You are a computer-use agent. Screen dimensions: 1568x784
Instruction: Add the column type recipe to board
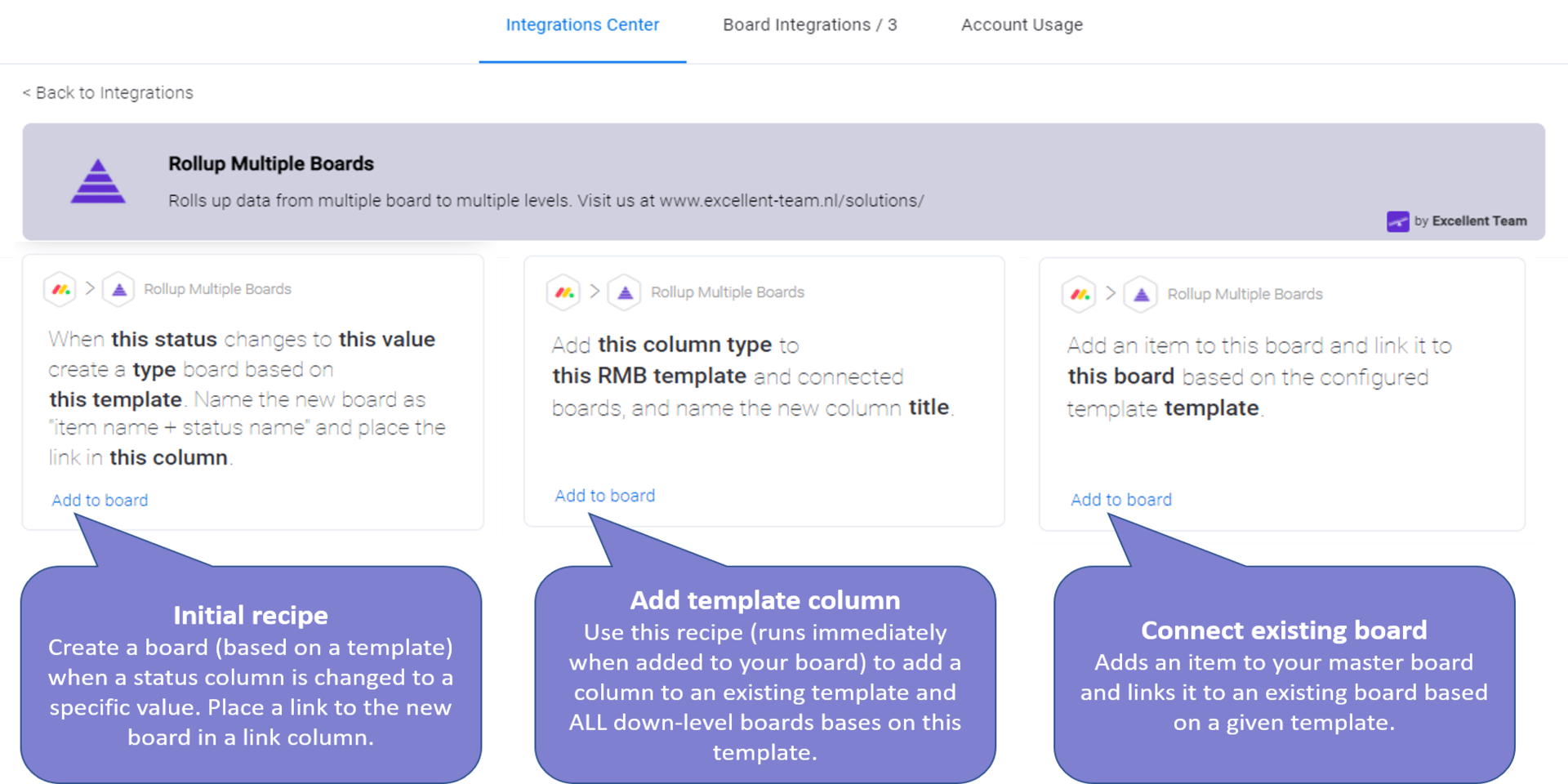point(605,496)
